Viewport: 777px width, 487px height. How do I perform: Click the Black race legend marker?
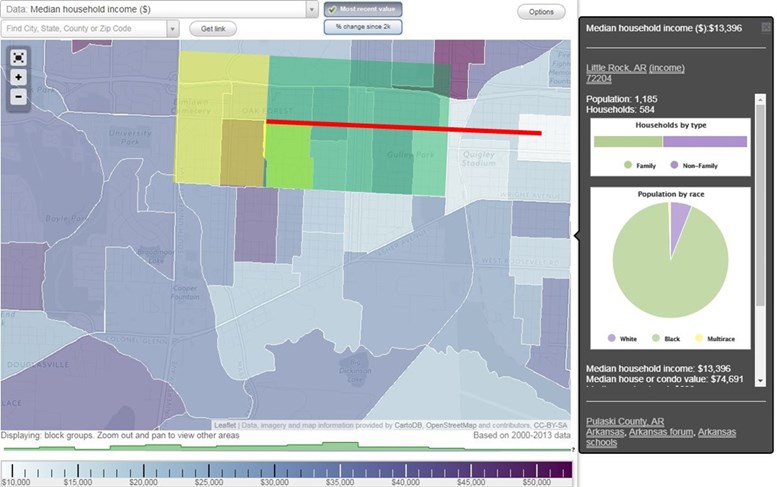click(657, 339)
